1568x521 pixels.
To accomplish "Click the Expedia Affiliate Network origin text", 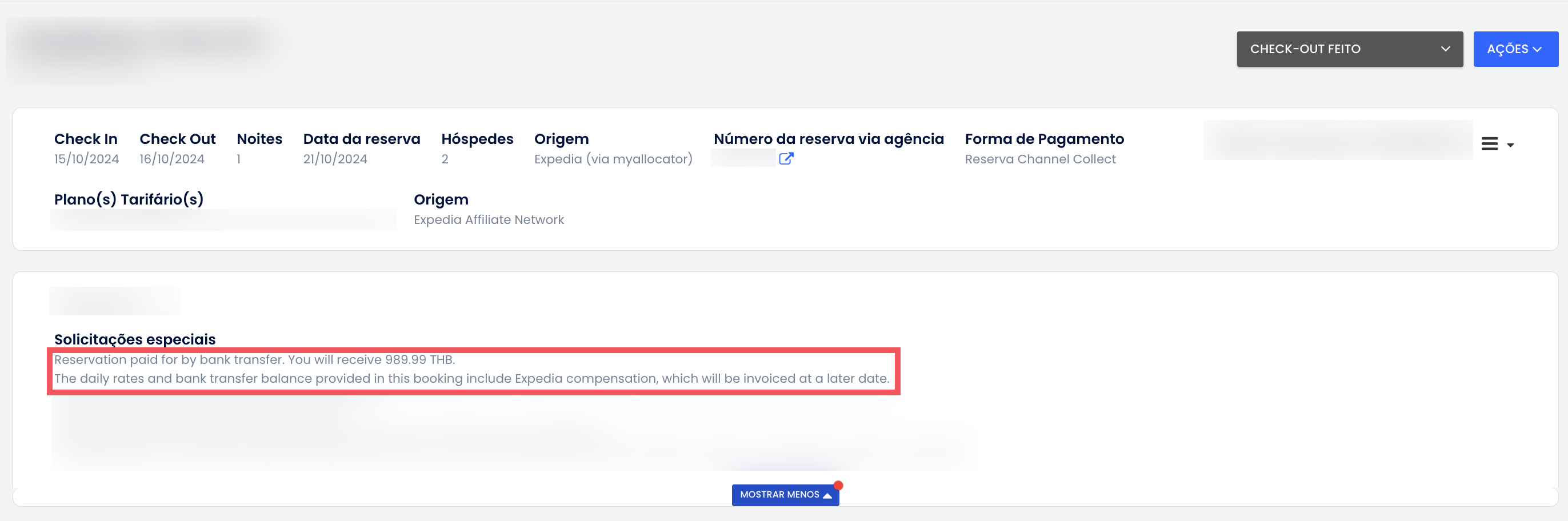I will [x=489, y=220].
